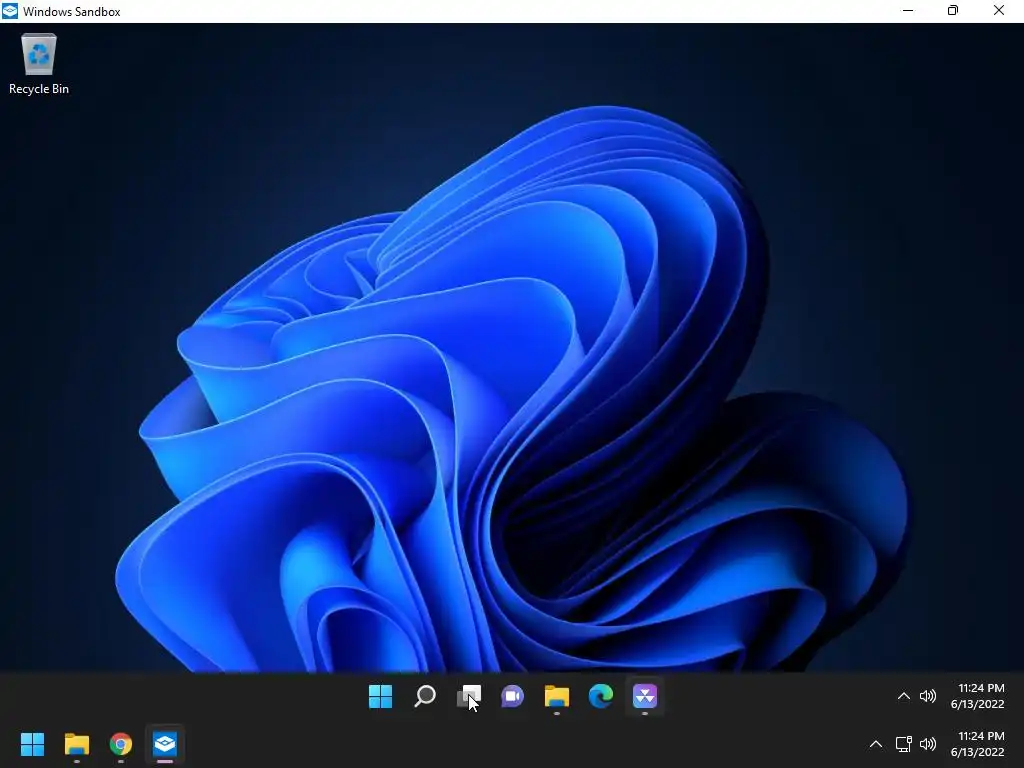Open the host clock and date
This screenshot has height=768, width=1024.
point(977,744)
